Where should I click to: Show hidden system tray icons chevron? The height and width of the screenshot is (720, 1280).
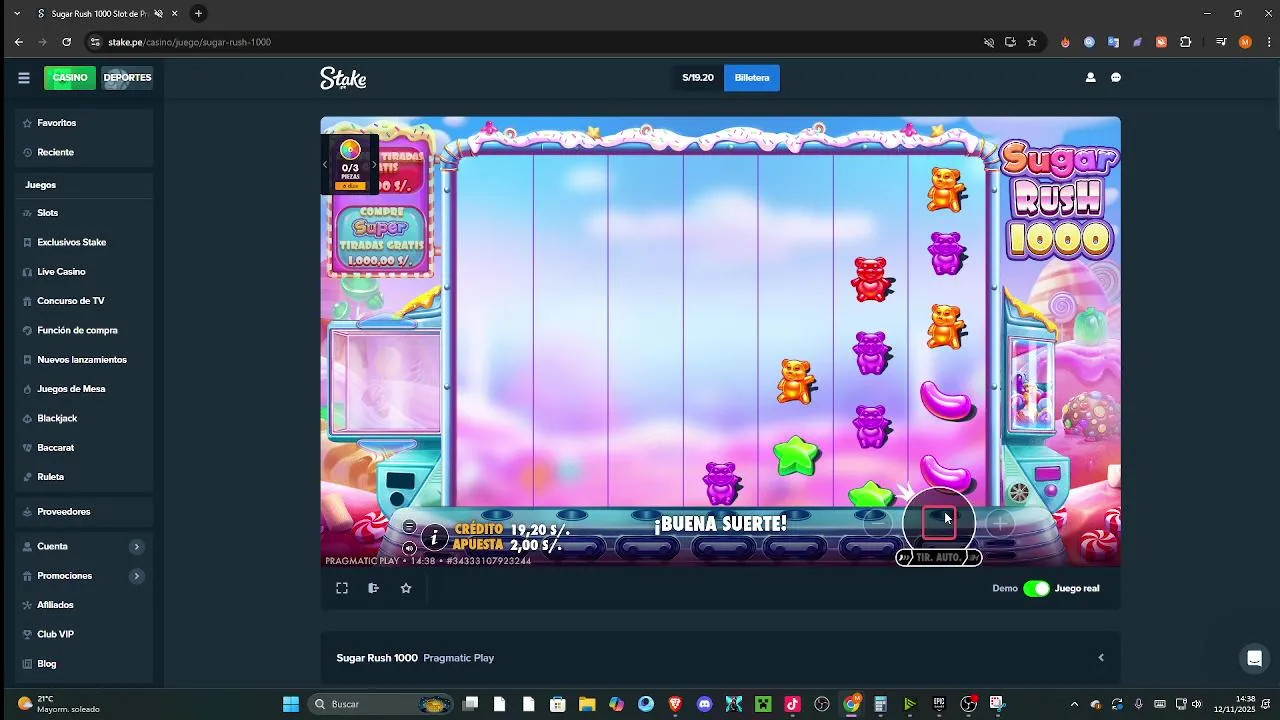click(1074, 704)
